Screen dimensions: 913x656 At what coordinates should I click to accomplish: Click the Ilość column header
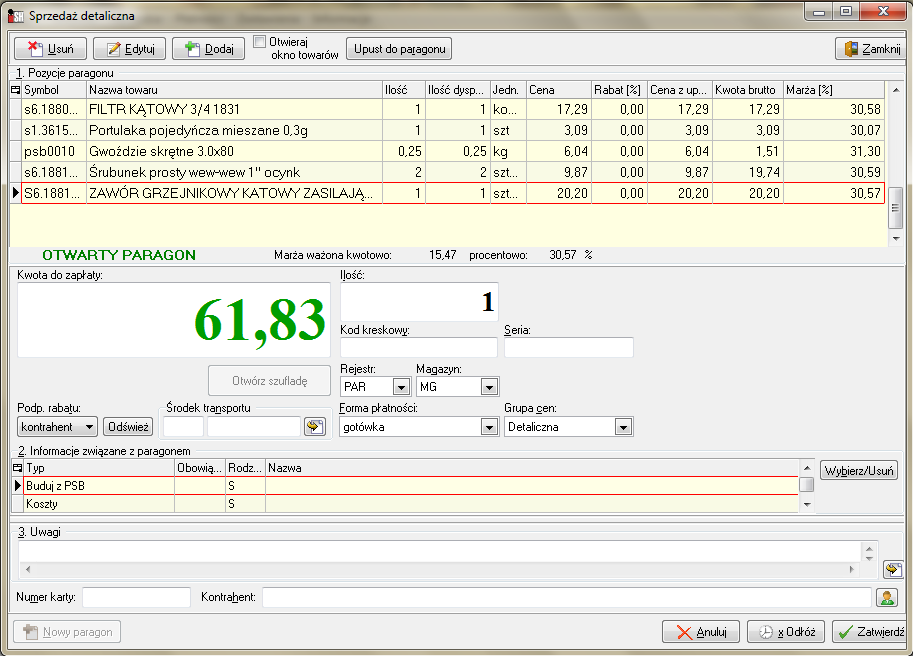click(x=404, y=90)
